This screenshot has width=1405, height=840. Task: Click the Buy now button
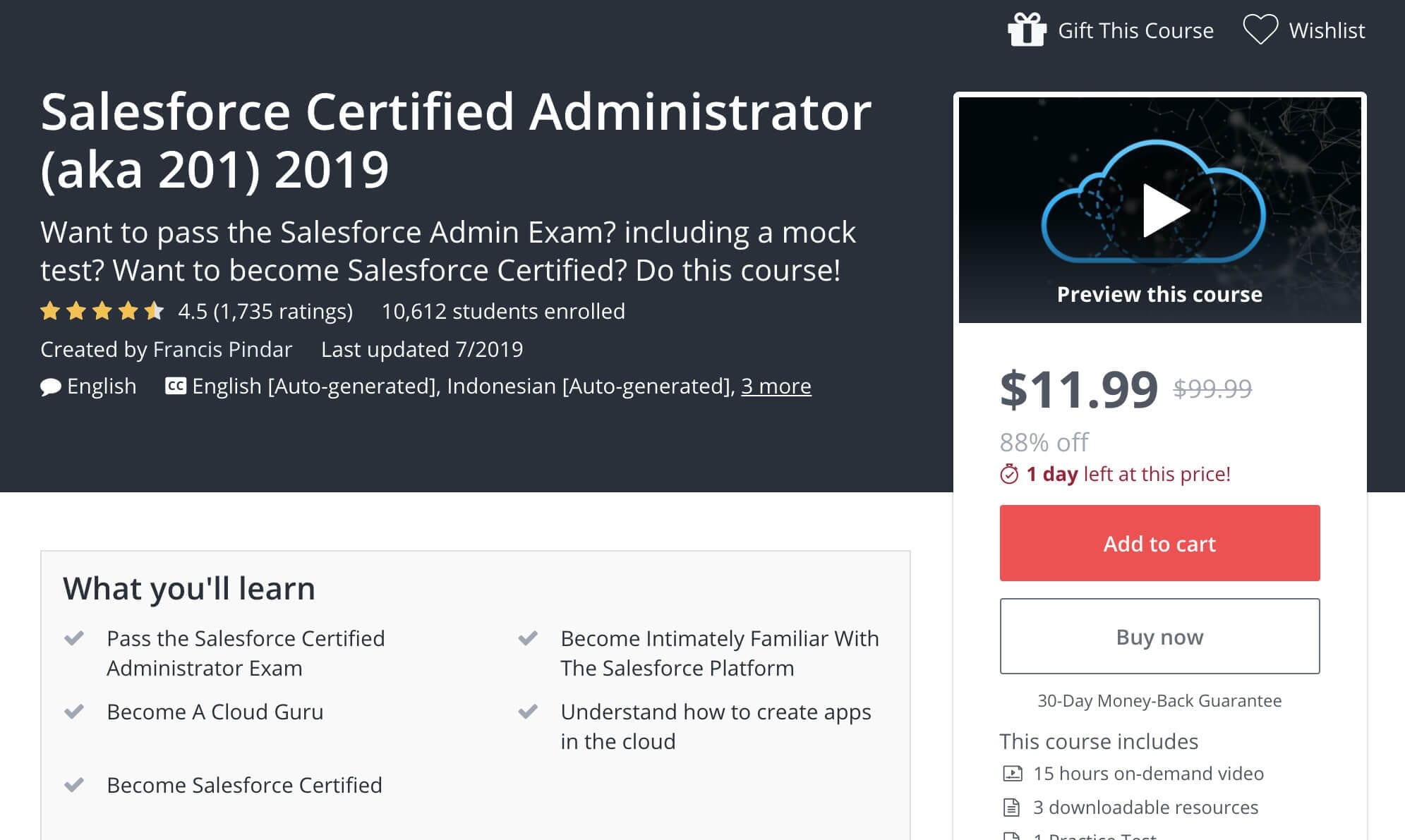(x=1159, y=636)
